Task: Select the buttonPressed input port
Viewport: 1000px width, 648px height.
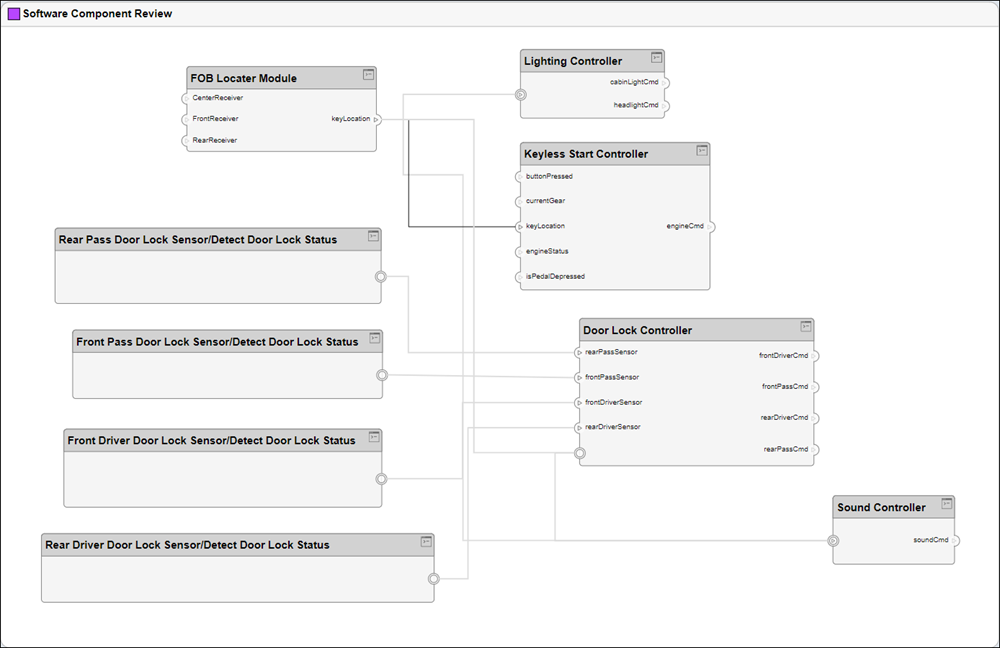Action: click(521, 176)
